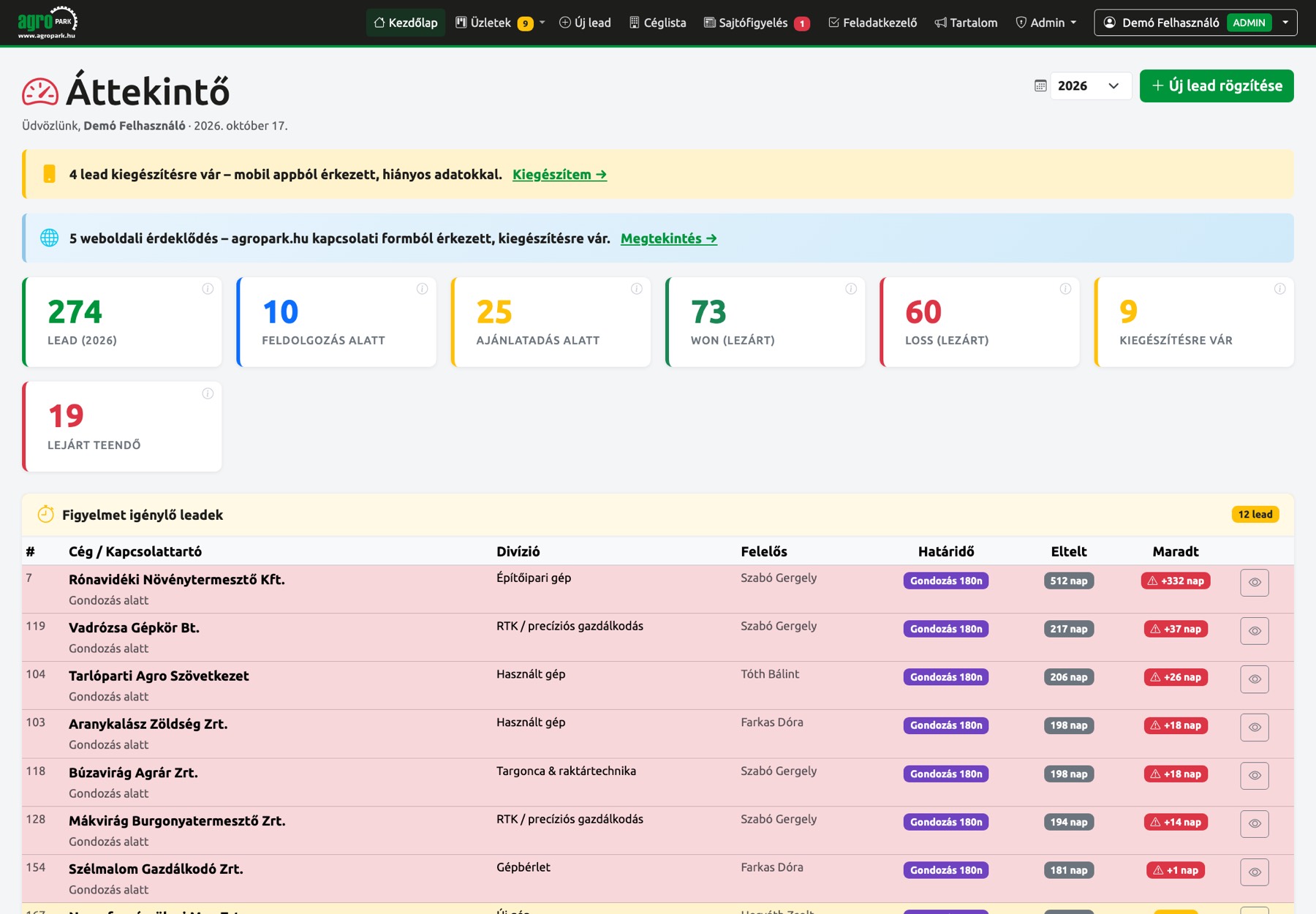Click the AgroPark logo
The width and height of the screenshot is (1316, 914).
click(48, 23)
